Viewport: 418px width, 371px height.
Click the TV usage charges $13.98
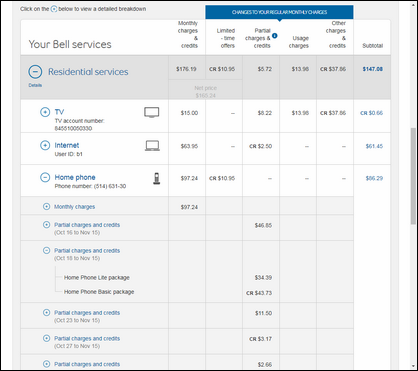click(300, 113)
